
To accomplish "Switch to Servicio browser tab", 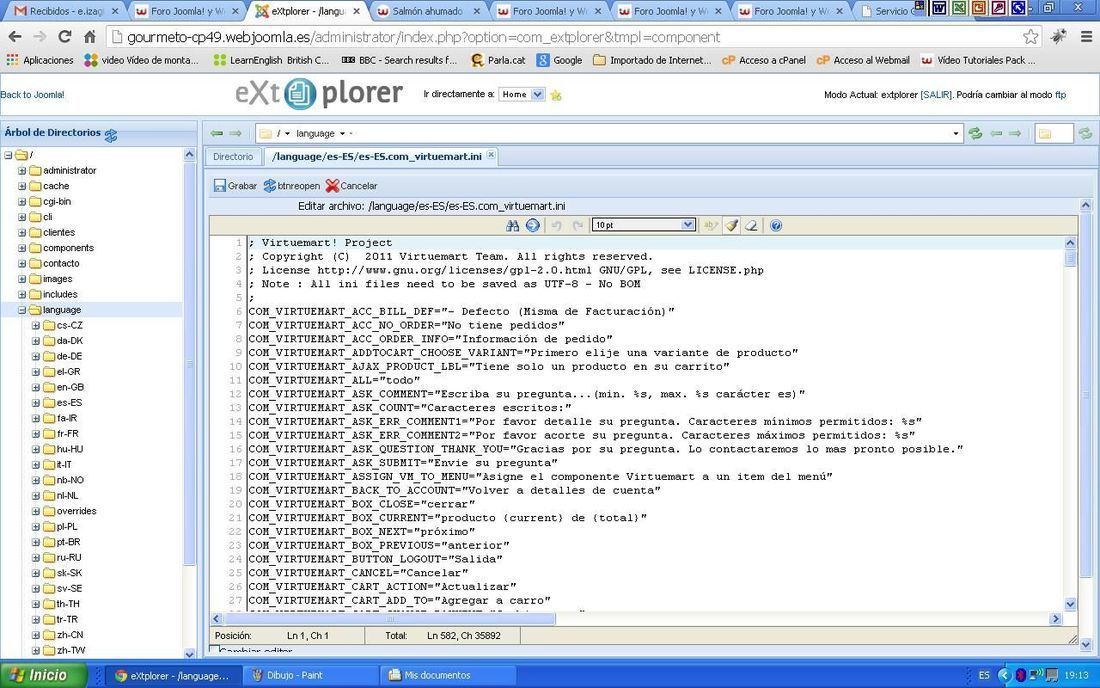I will click(x=885, y=11).
